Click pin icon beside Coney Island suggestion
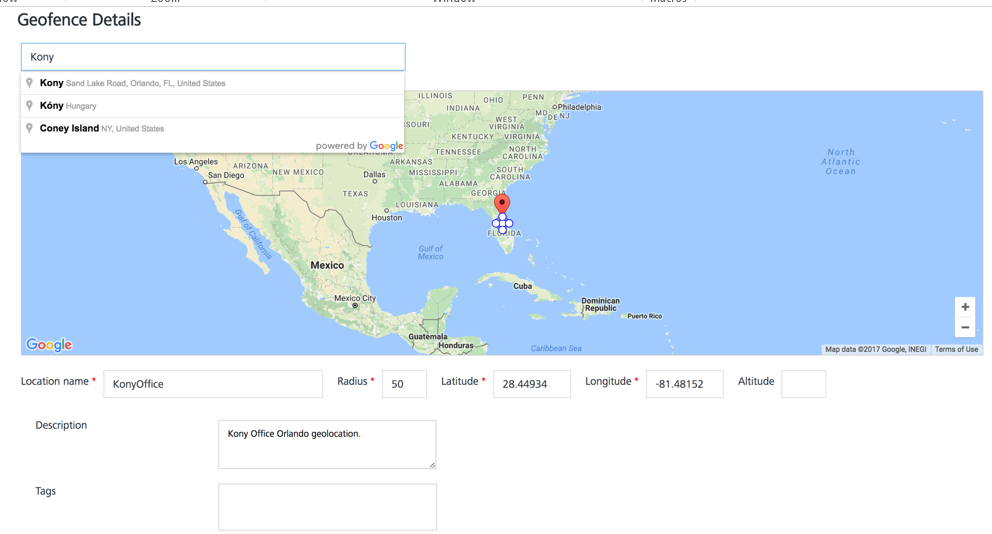 point(29,128)
